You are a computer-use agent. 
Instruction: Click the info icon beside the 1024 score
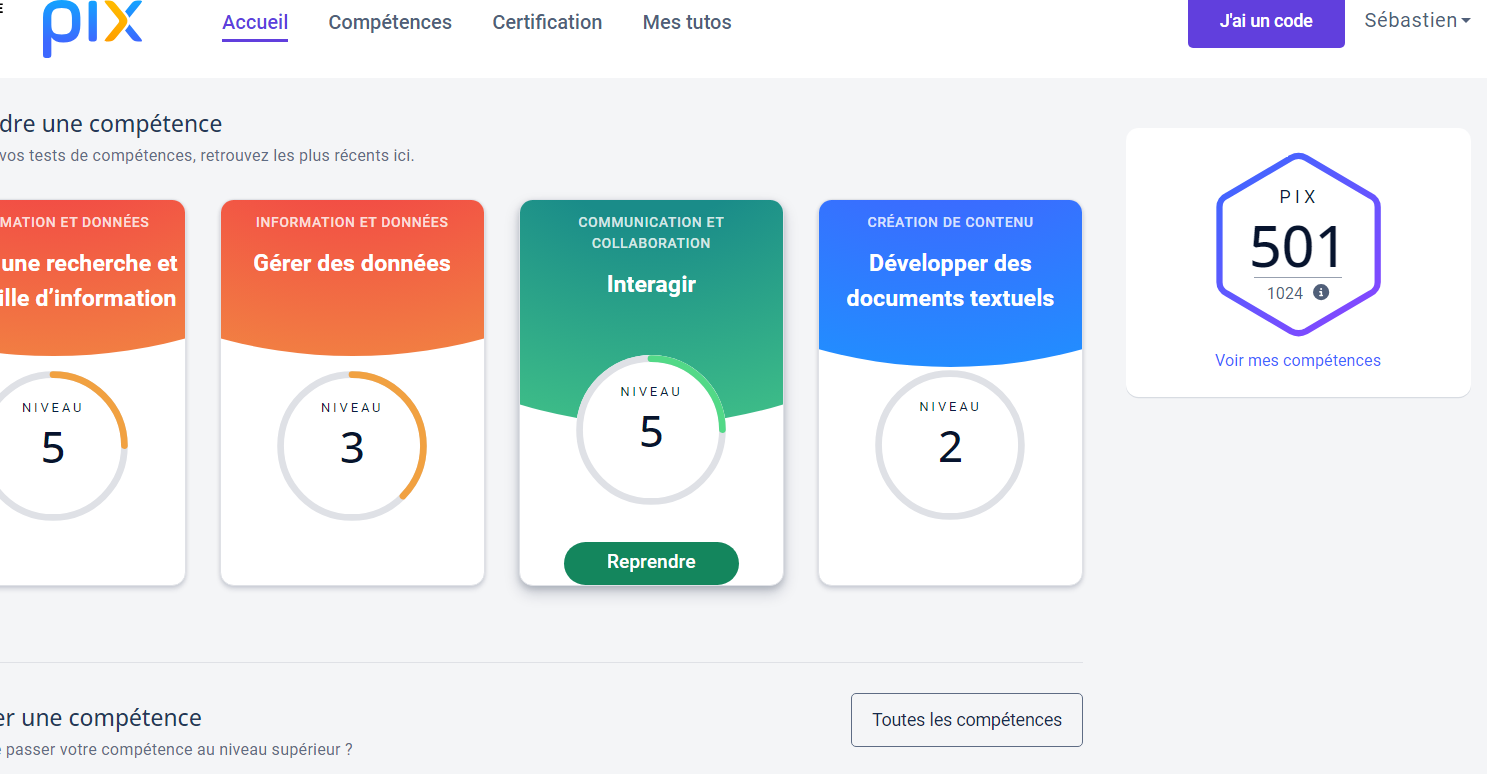1321,292
